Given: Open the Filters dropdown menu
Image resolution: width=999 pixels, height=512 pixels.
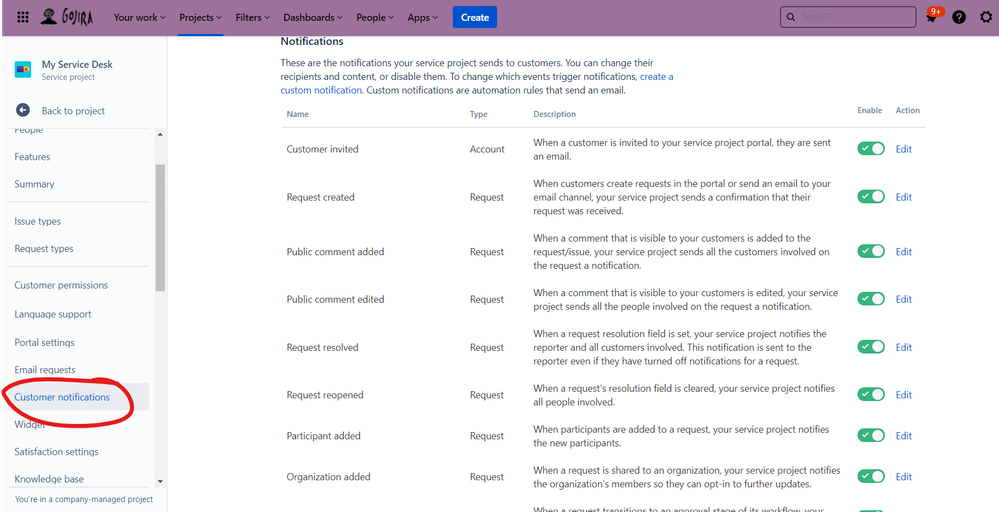Looking at the screenshot, I should point(252,18).
